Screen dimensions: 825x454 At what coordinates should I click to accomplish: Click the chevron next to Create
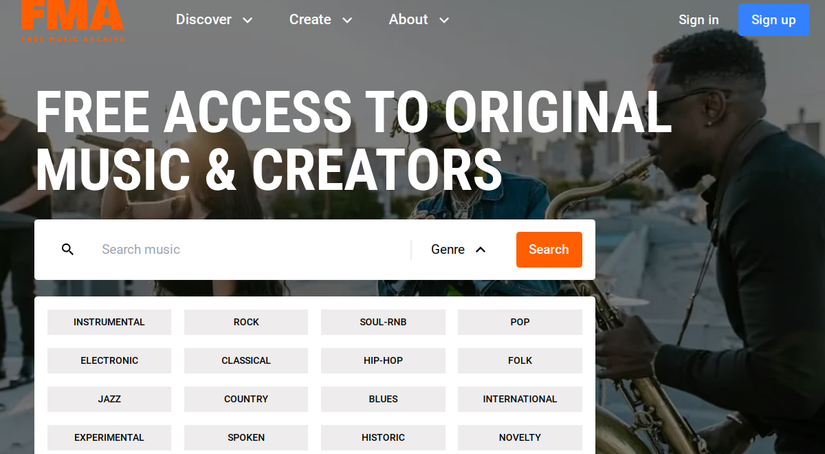tap(347, 21)
